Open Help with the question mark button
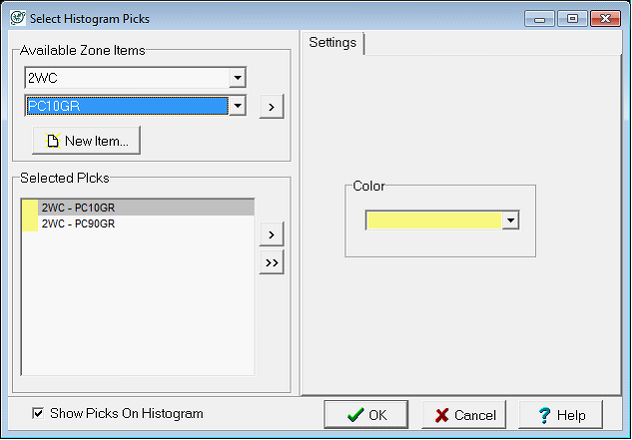Viewport: 632px width, 440px height. click(x=560, y=415)
